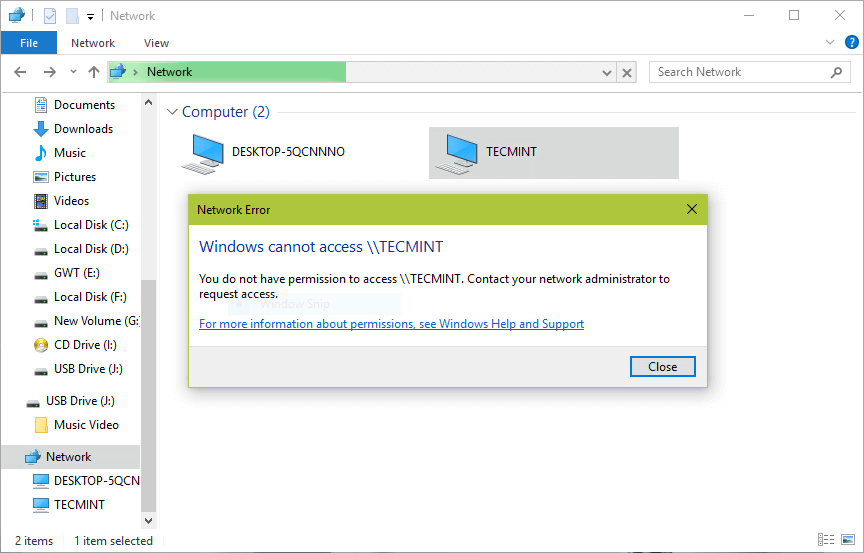Open the Customize Quick Access Toolbar dropdown
This screenshot has width=864, height=553.
90,17
